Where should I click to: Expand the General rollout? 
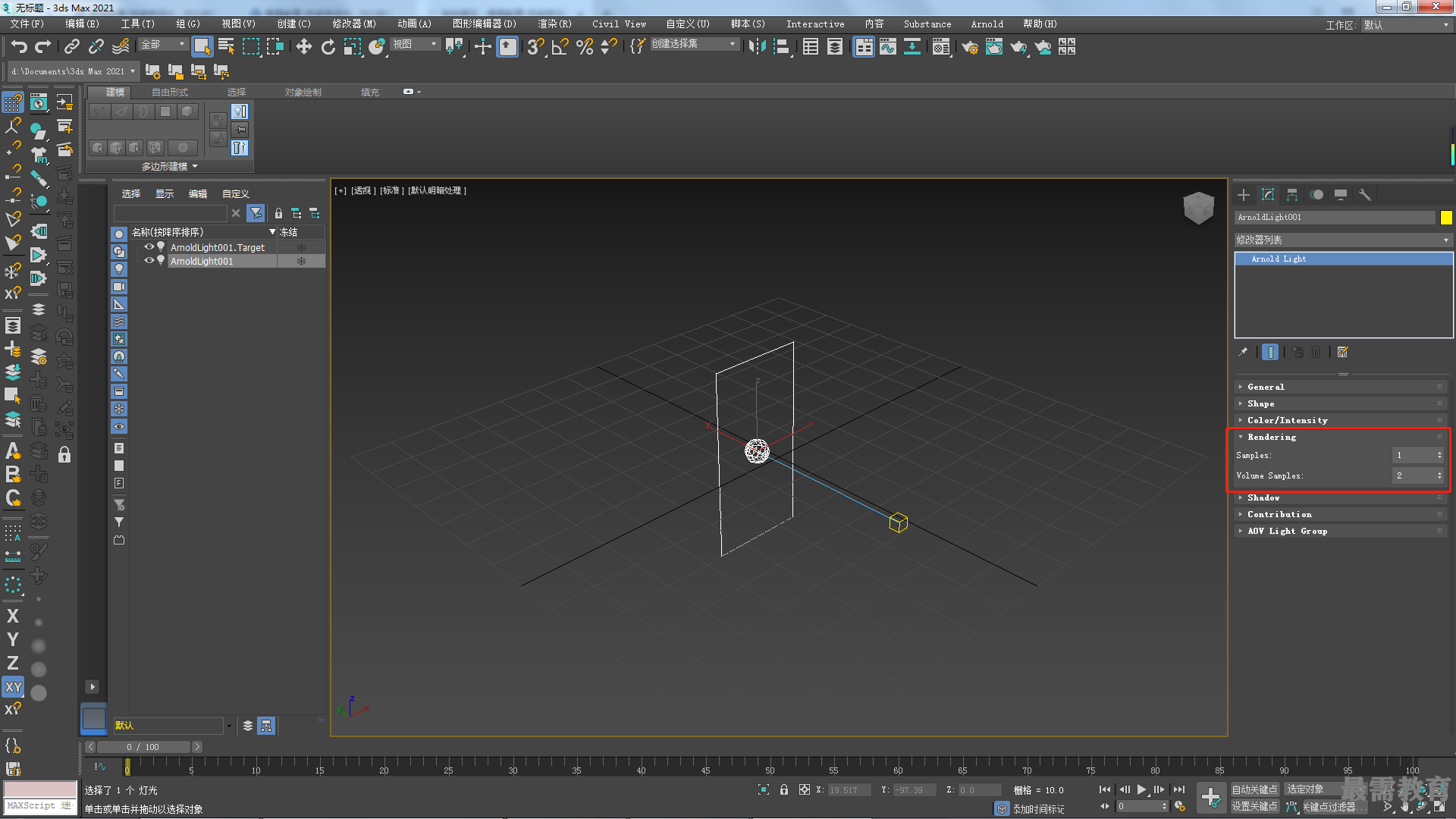point(1341,387)
